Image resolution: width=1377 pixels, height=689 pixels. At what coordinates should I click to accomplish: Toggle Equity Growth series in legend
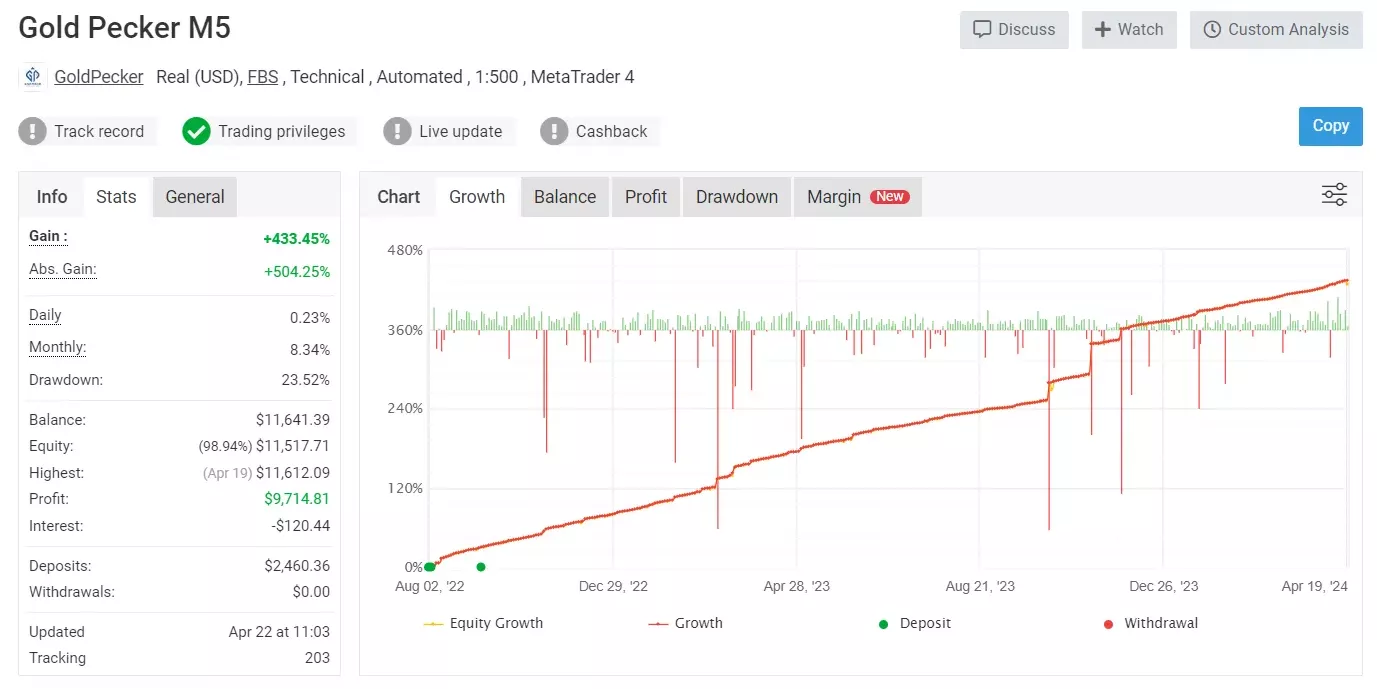484,623
